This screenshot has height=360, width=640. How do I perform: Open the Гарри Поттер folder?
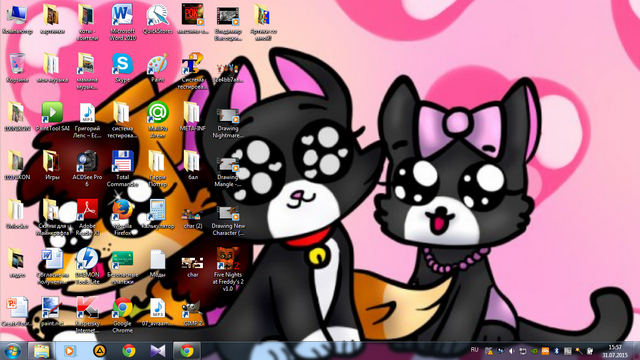(158, 169)
